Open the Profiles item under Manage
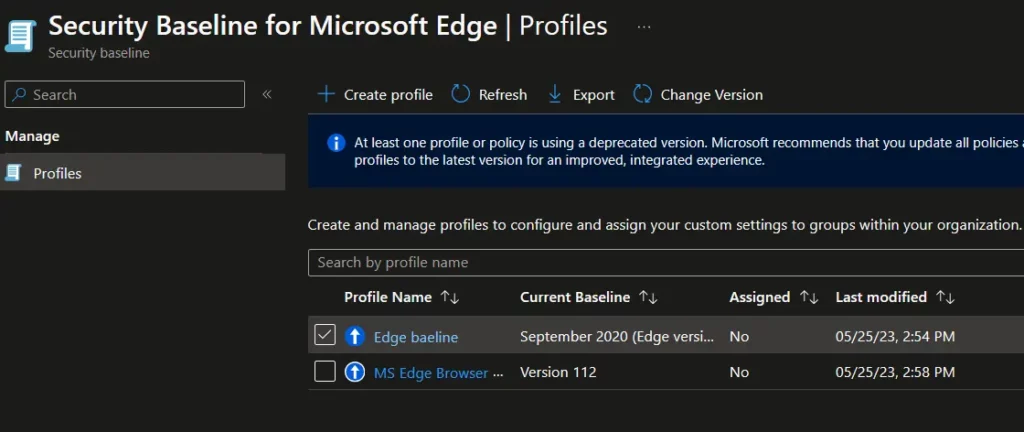 (142, 173)
